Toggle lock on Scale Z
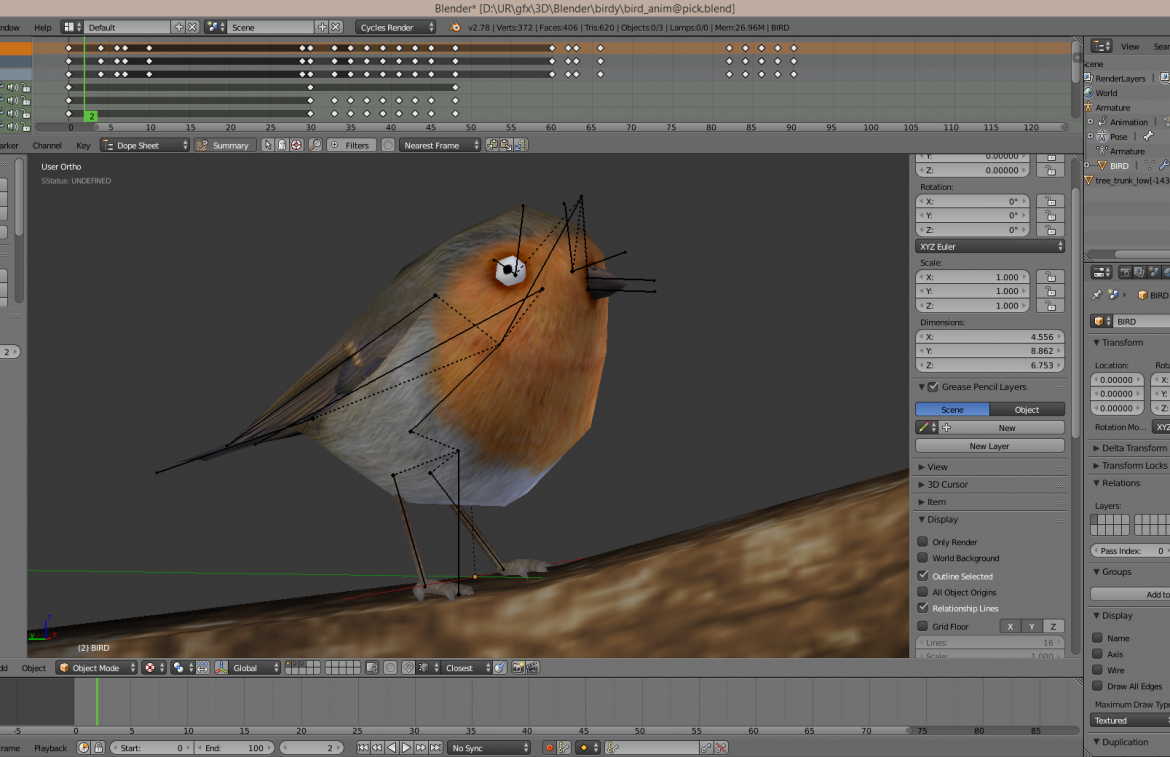Screen dimensions: 1170x757 point(1051,306)
